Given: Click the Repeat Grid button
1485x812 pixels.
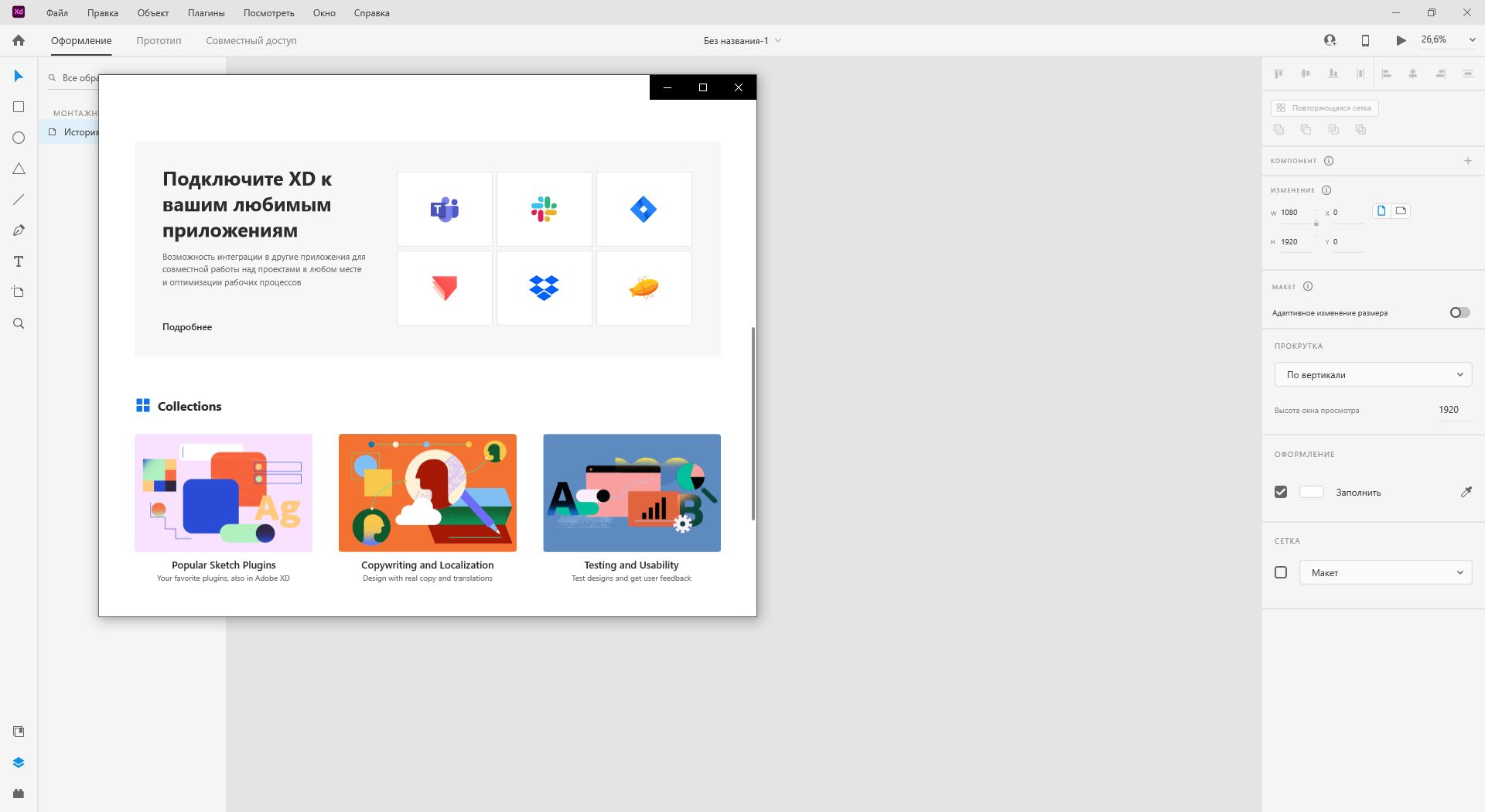Looking at the screenshot, I should (1324, 107).
